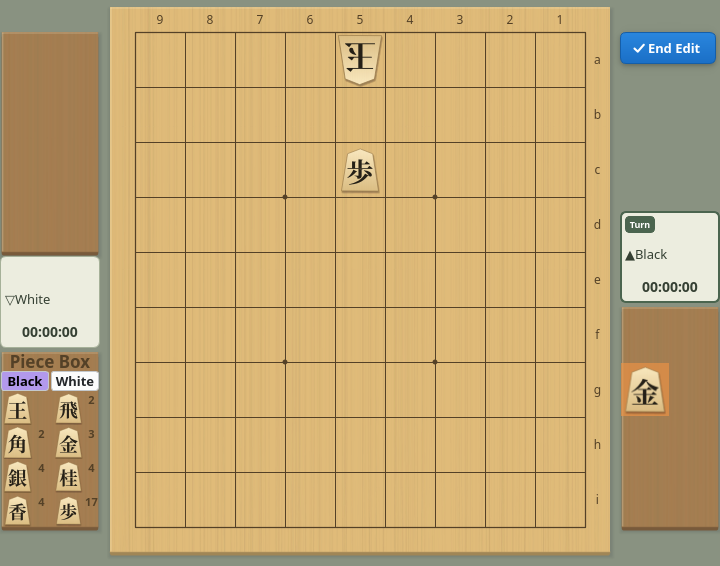Click the Gold piece in Black's hand

645,390
